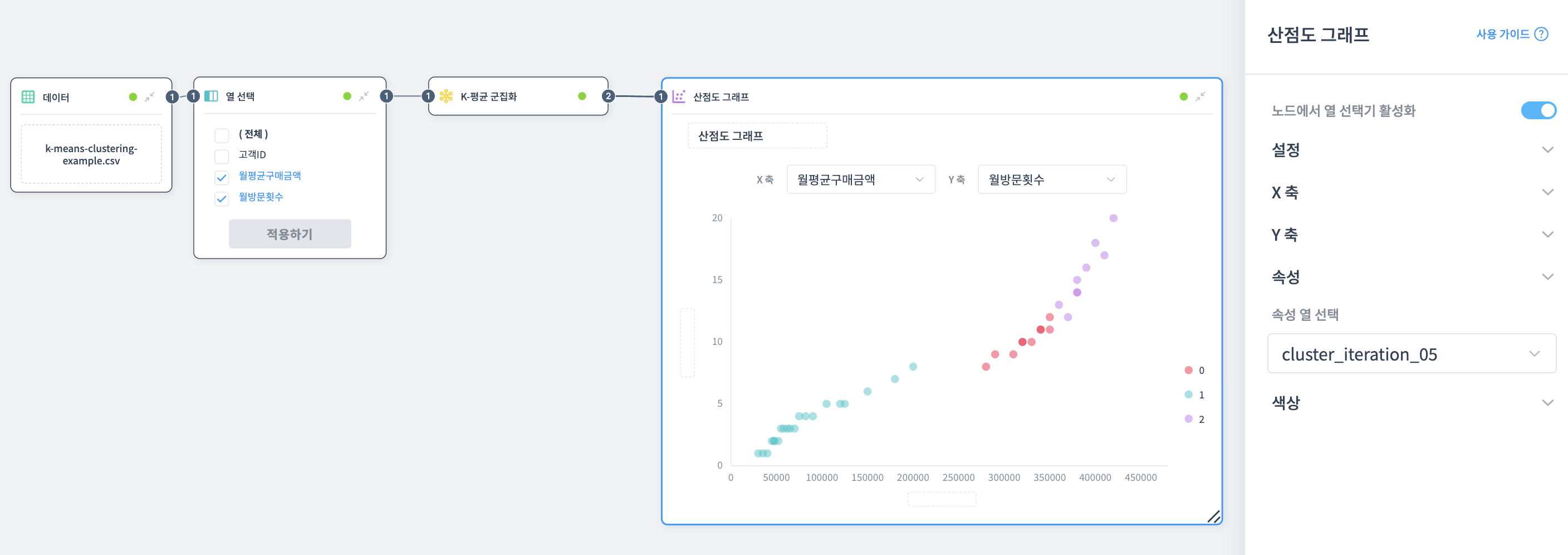This screenshot has width=1568, height=555.
Task: Check the ( 전체 ) checkbox
Action: (222, 135)
